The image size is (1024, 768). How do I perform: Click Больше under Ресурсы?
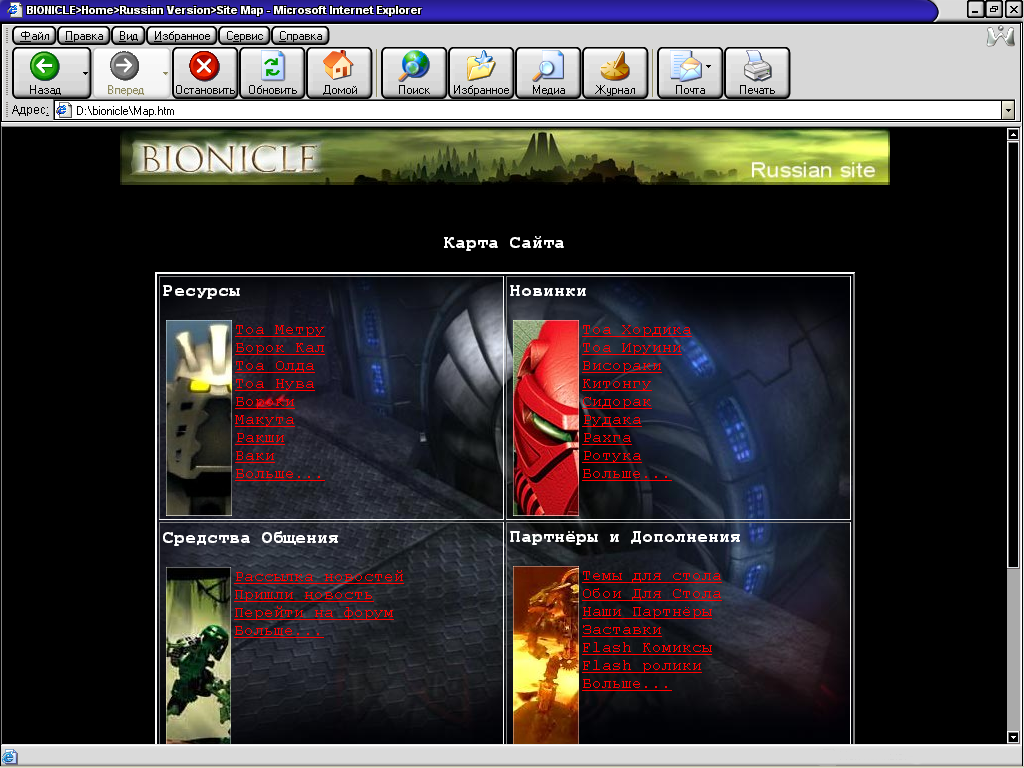coord(280,474)
